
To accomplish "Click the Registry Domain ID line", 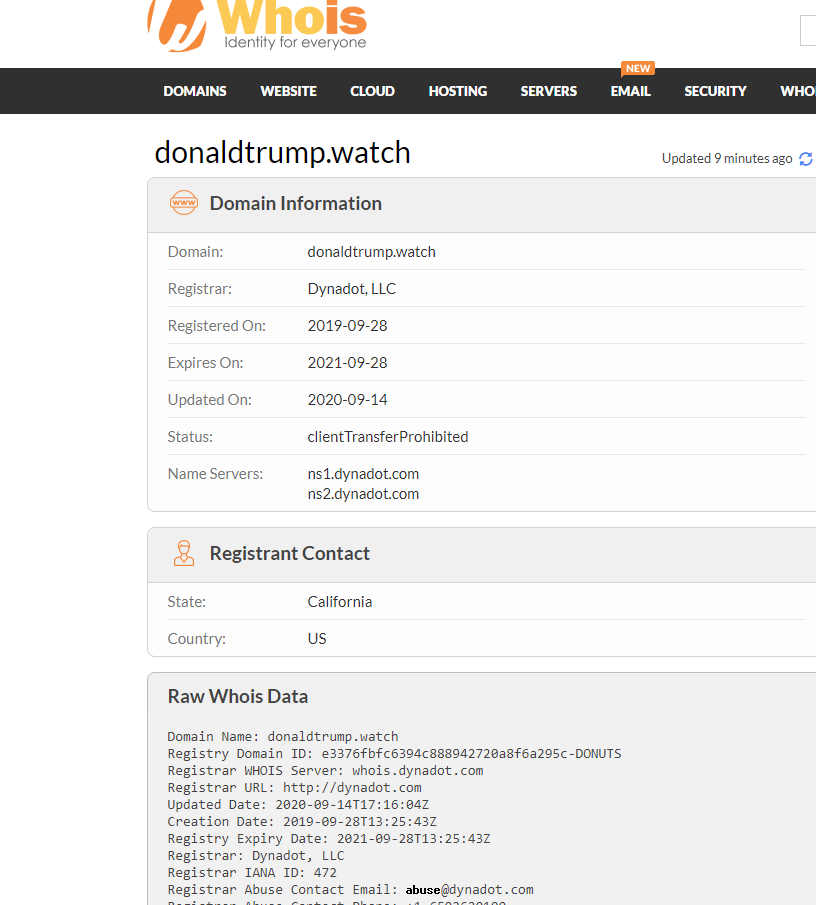I will pos(394,753).
